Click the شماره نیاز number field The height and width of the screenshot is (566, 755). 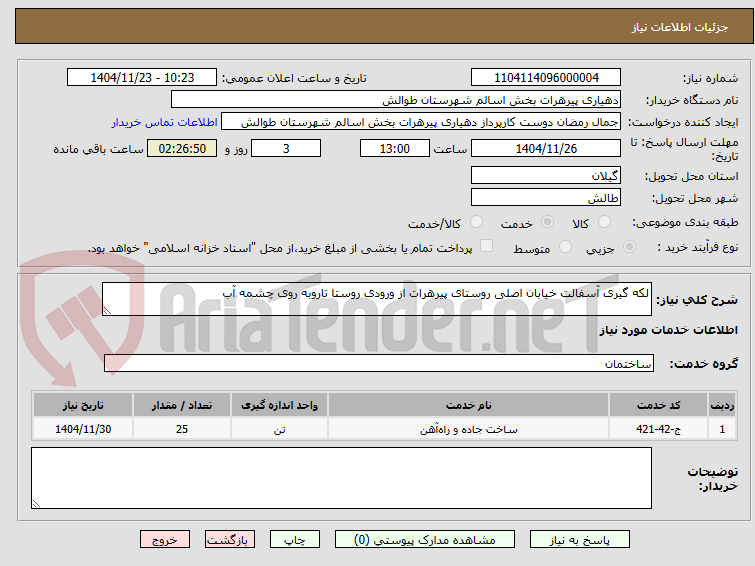[x=546, y=78]
